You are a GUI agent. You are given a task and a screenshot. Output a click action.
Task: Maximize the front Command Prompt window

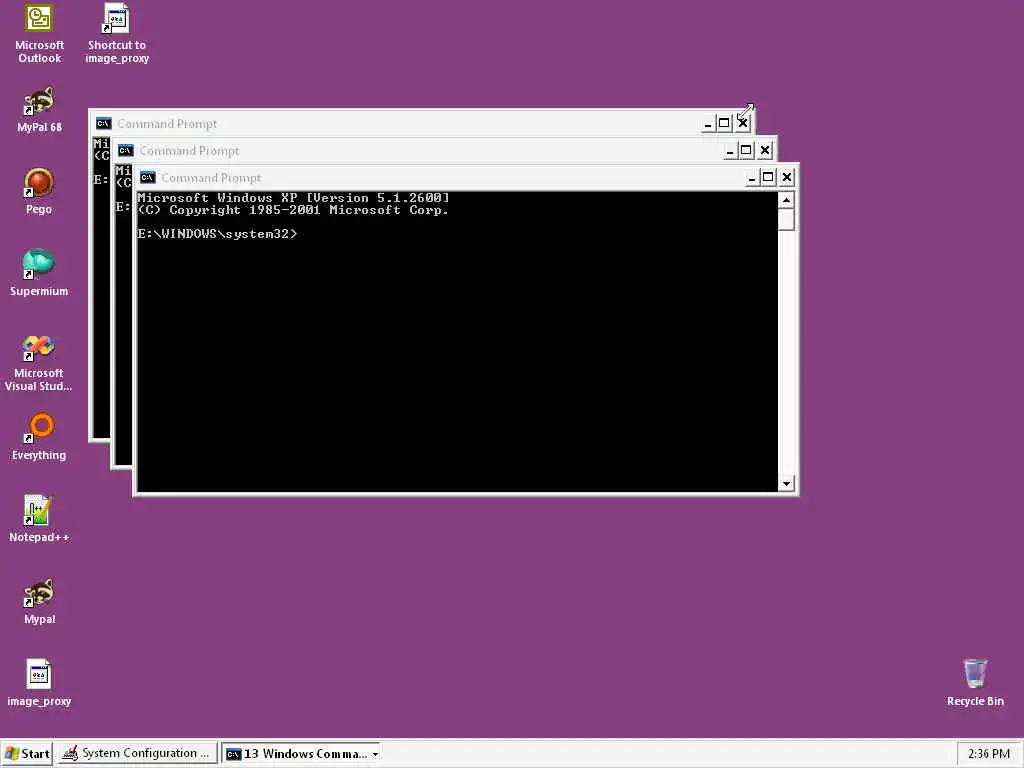tap(768, 178)
